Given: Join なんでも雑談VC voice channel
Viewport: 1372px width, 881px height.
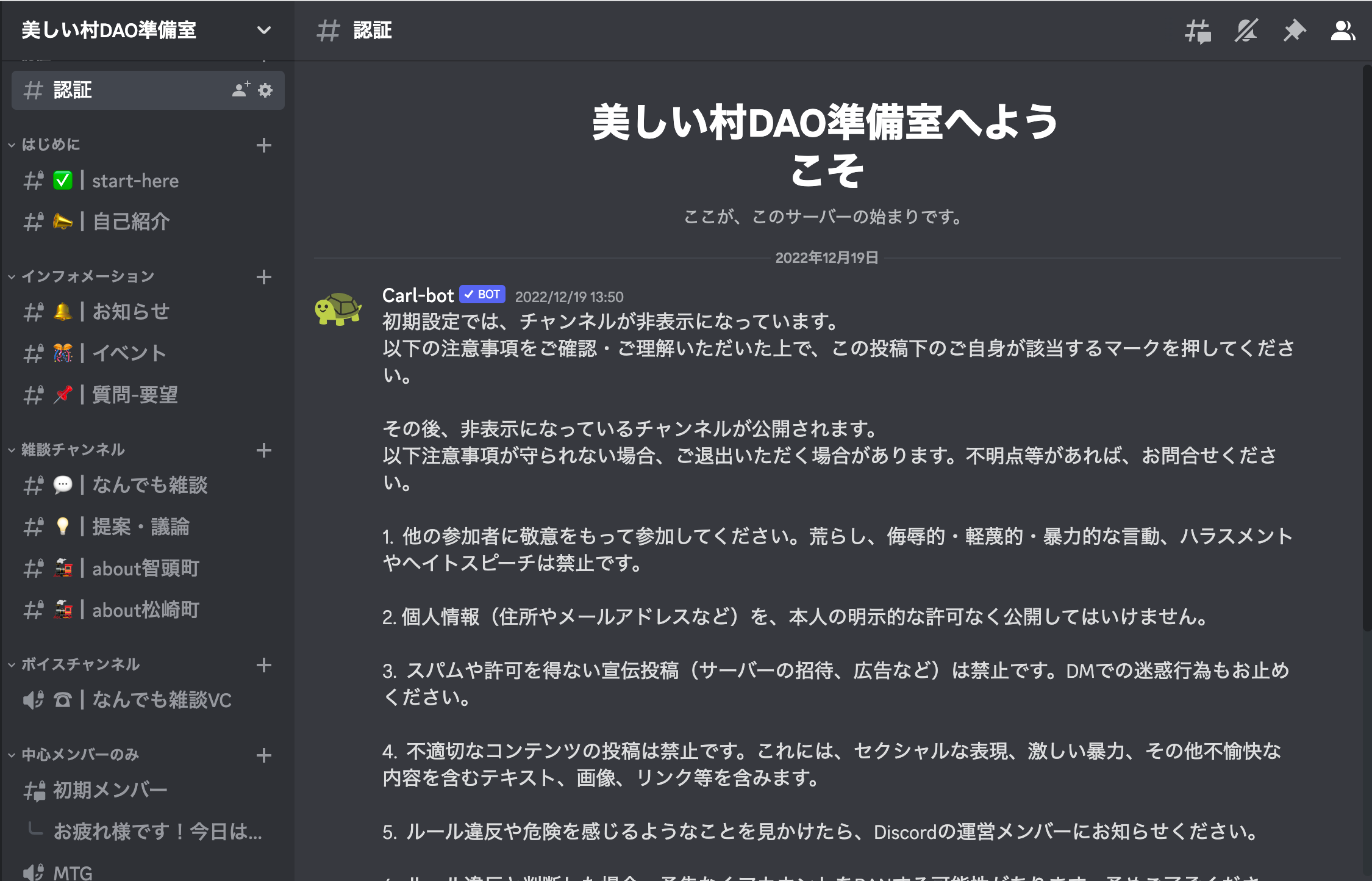Looking at the screenshot, I should (x=161, y=700).
